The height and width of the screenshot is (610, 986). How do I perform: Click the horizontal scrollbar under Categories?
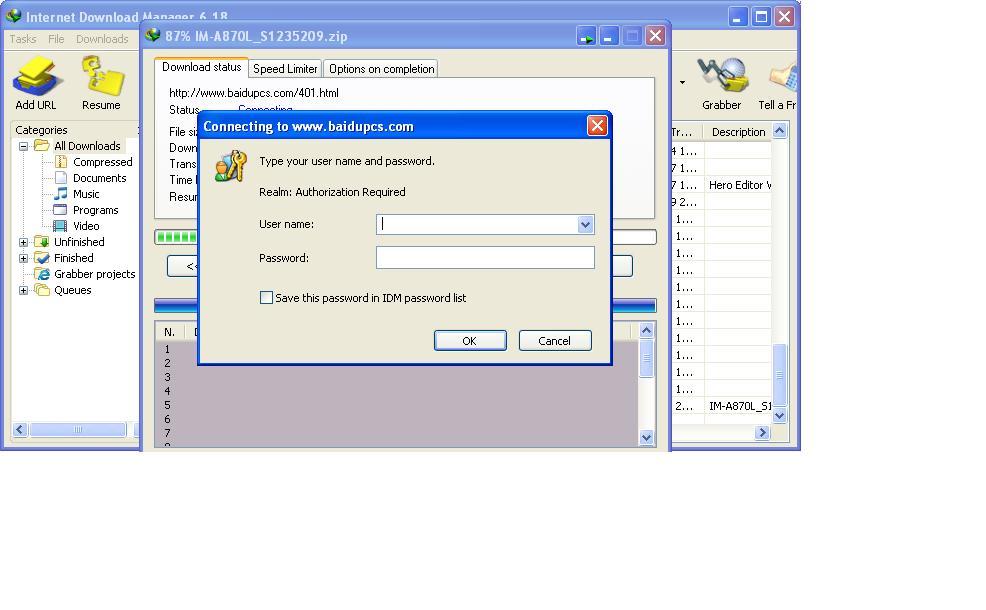(78, 430)
